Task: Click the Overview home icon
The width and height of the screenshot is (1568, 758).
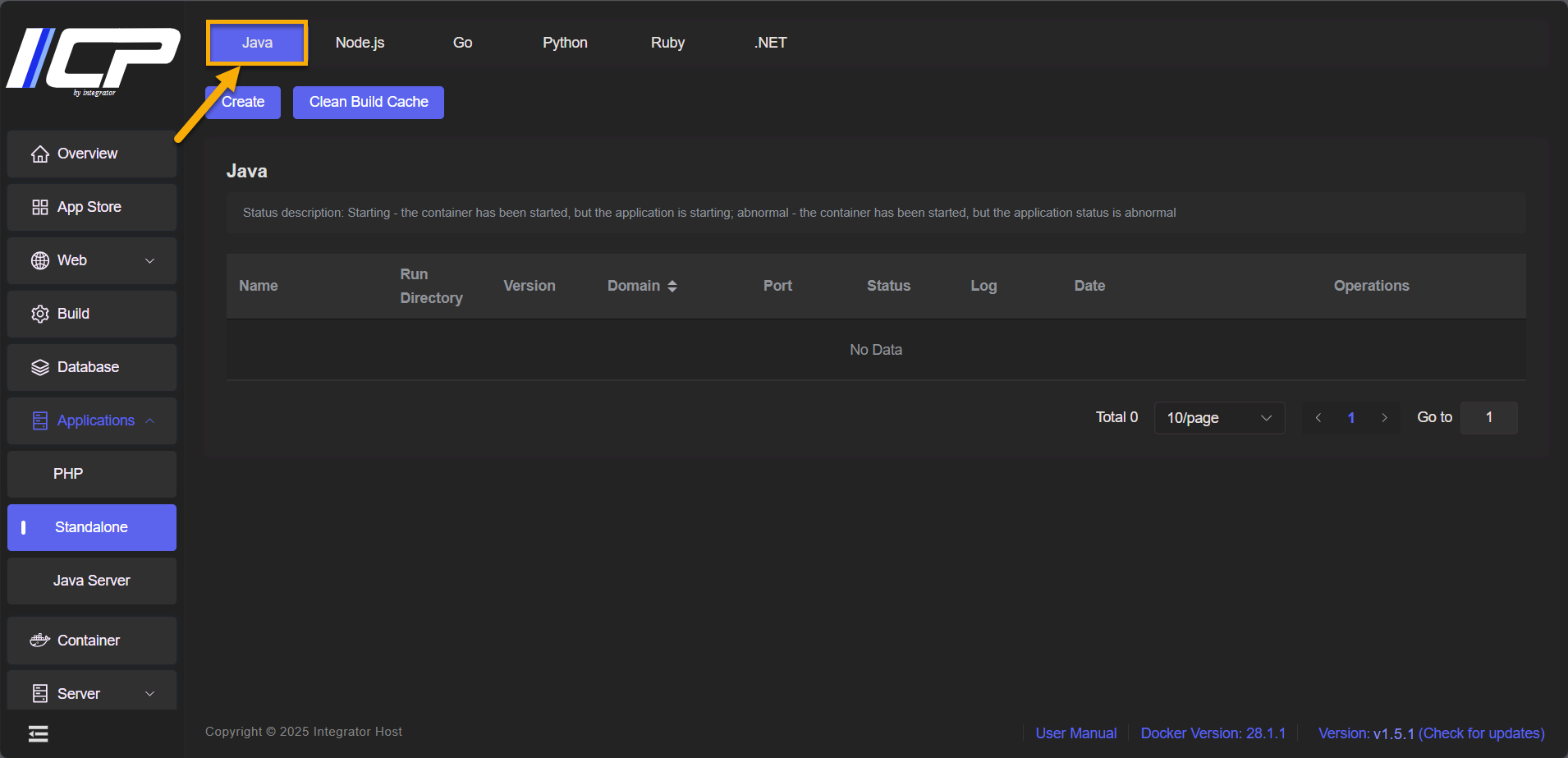Action: coord(40,154)
